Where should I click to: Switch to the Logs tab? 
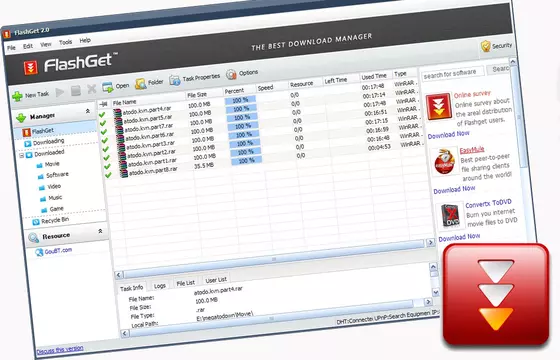click(160, 286)
